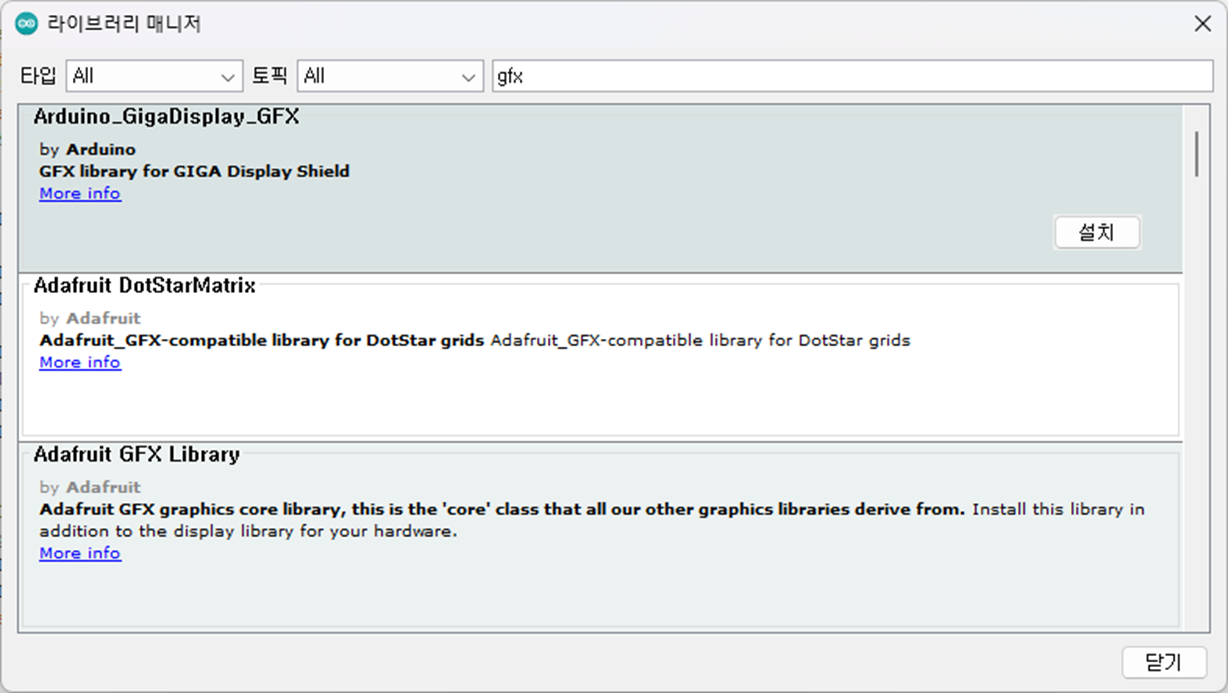This screenshot has width=1228, height=693.
Task: Open More info link for Arduino_GigaDisplay_GFX
Action: [x=80, y=193]
